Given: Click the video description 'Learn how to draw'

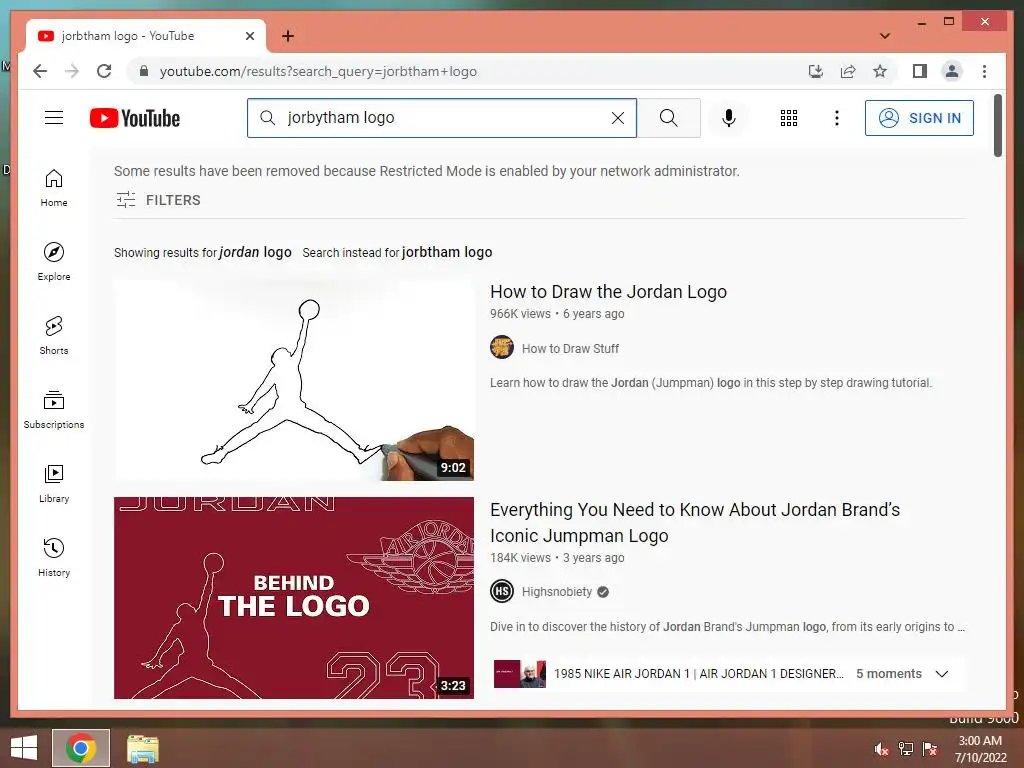Looking at the screenshot, I should (x=711, y=383).
